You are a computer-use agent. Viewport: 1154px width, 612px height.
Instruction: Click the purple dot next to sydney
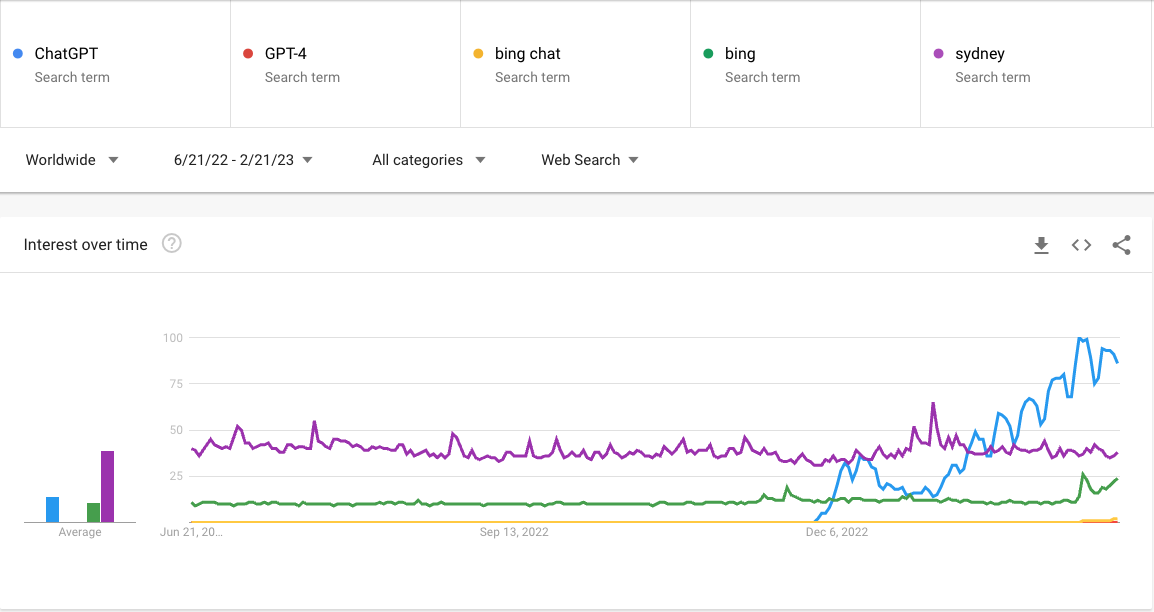point(938,54)
